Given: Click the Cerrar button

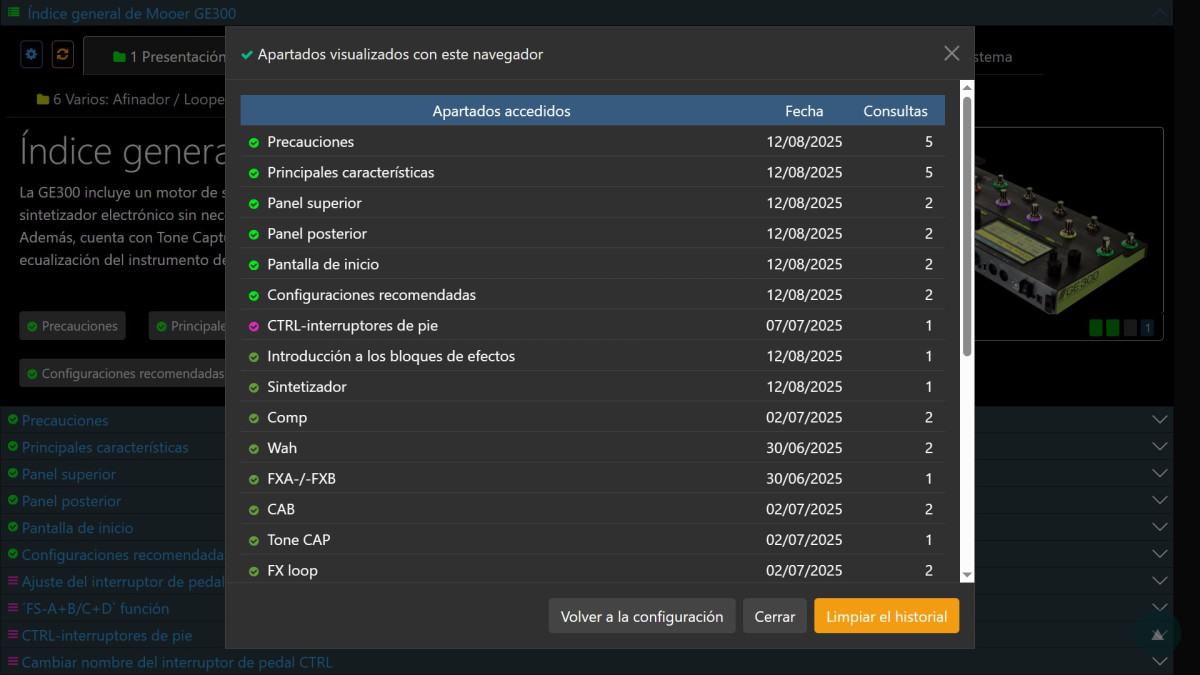Looking at the screenshot, I should tap(774, 616).
